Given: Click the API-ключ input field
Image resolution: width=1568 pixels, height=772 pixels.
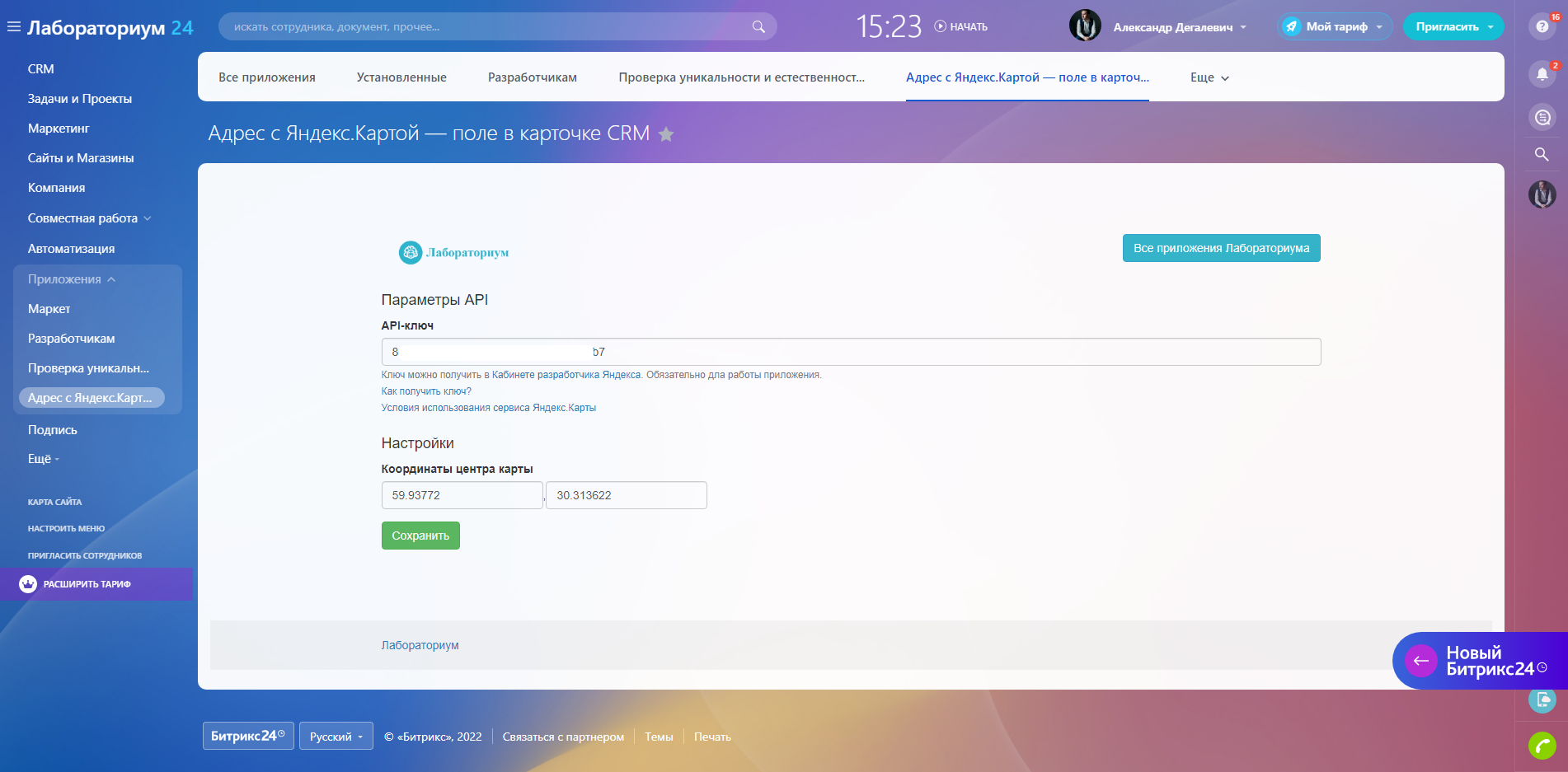Looking at the screenshot, I should (851, 352).
